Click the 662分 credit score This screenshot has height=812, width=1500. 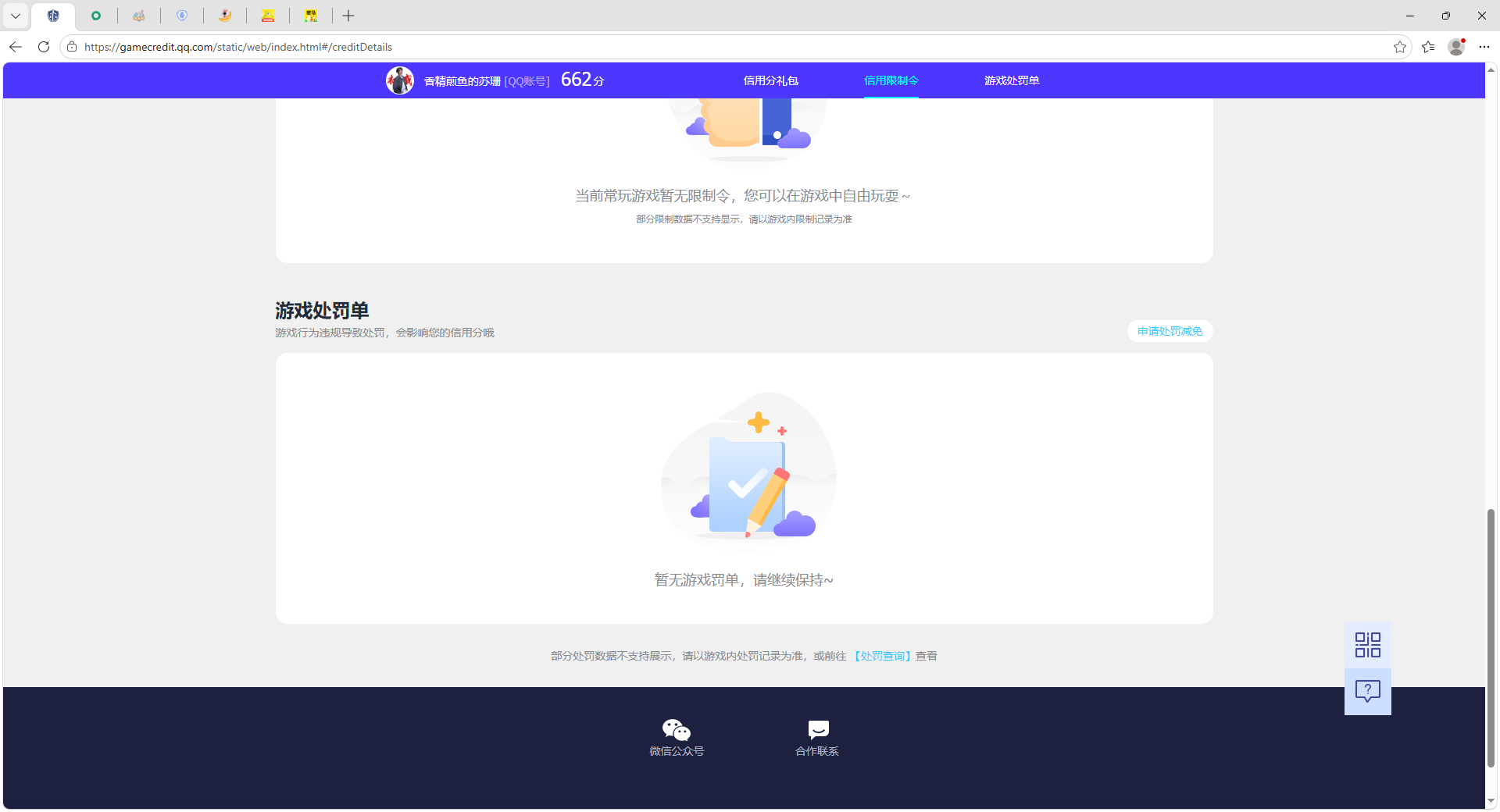tap(583, 80)
